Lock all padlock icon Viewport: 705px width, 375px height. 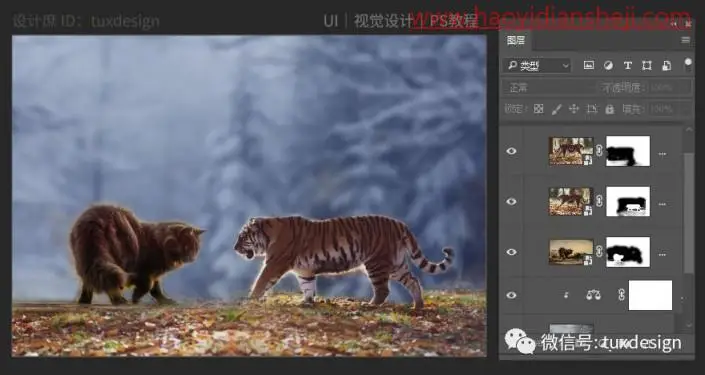(610, 109)
